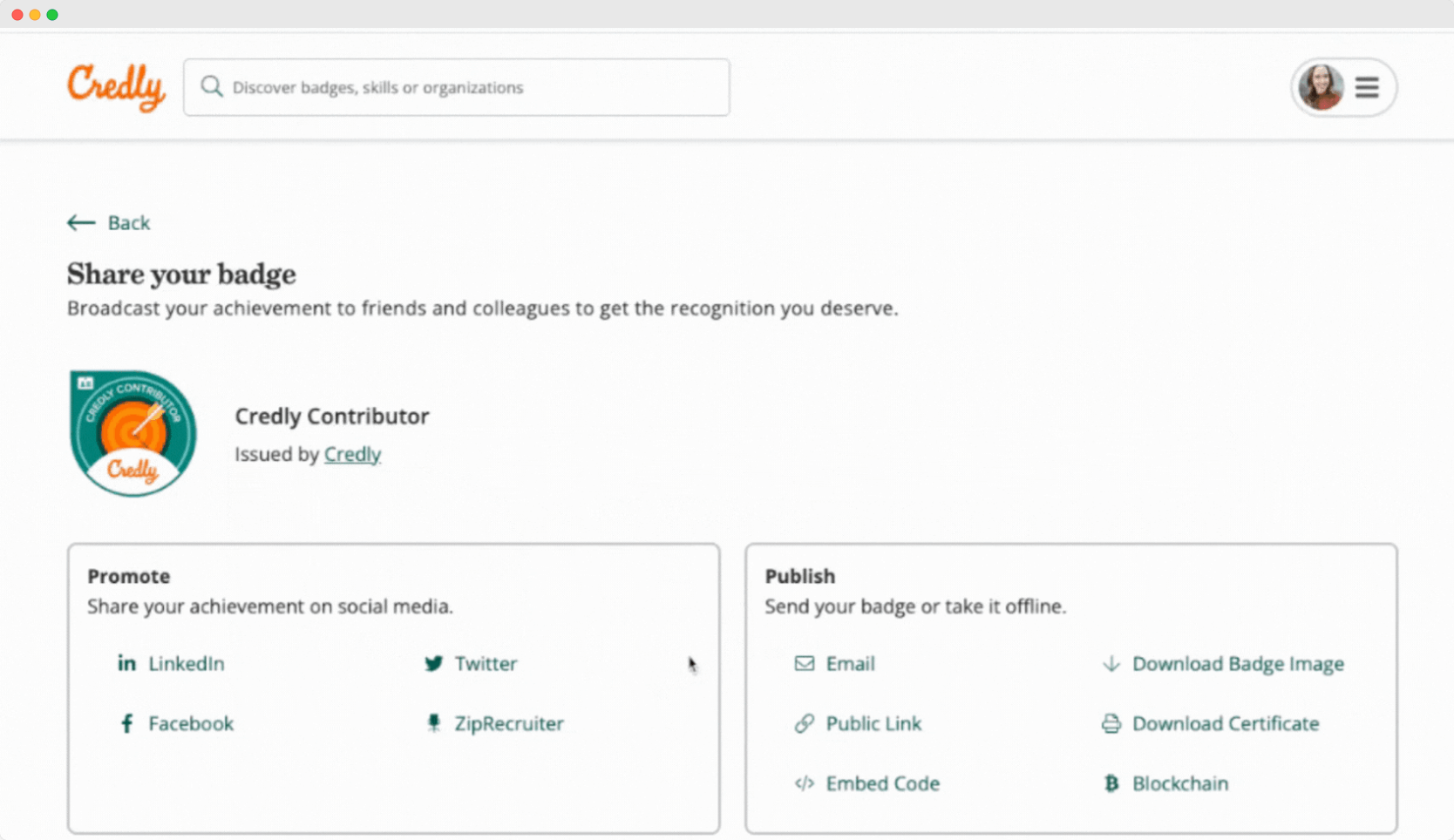Click the Embed Code brackets icon
The height and width of the screenshot is (840, 1454).
[x=805, y=783]
